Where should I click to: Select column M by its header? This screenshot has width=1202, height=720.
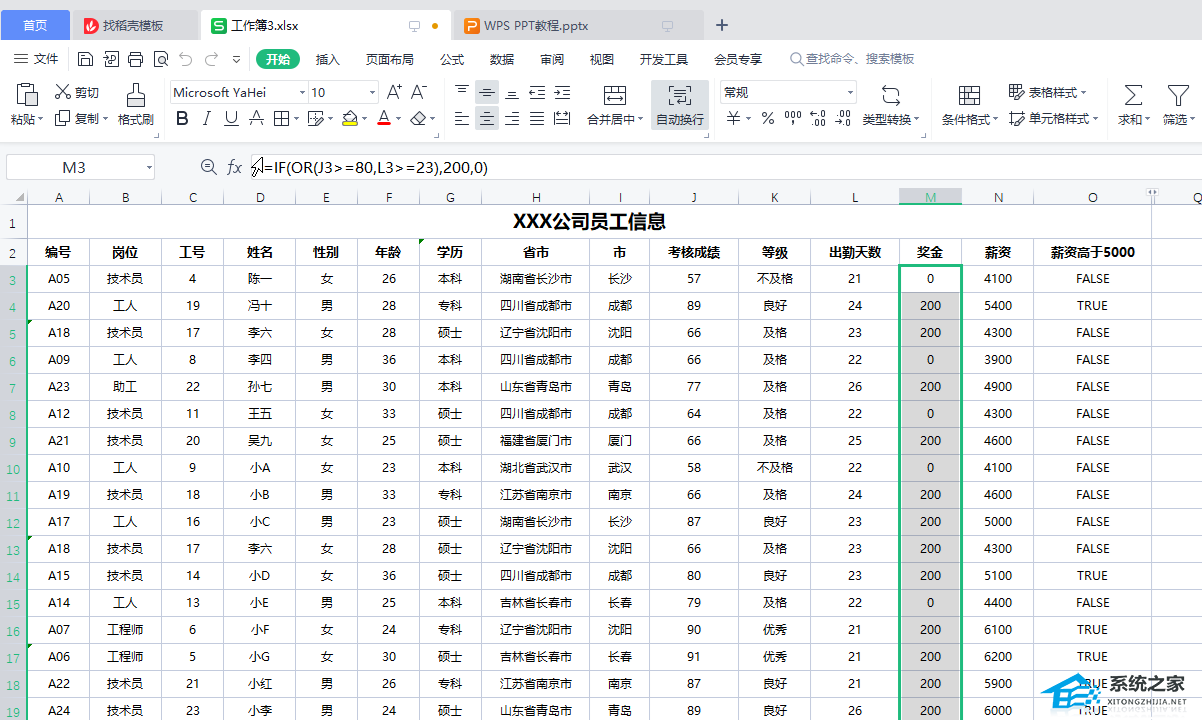coord(930,197)
